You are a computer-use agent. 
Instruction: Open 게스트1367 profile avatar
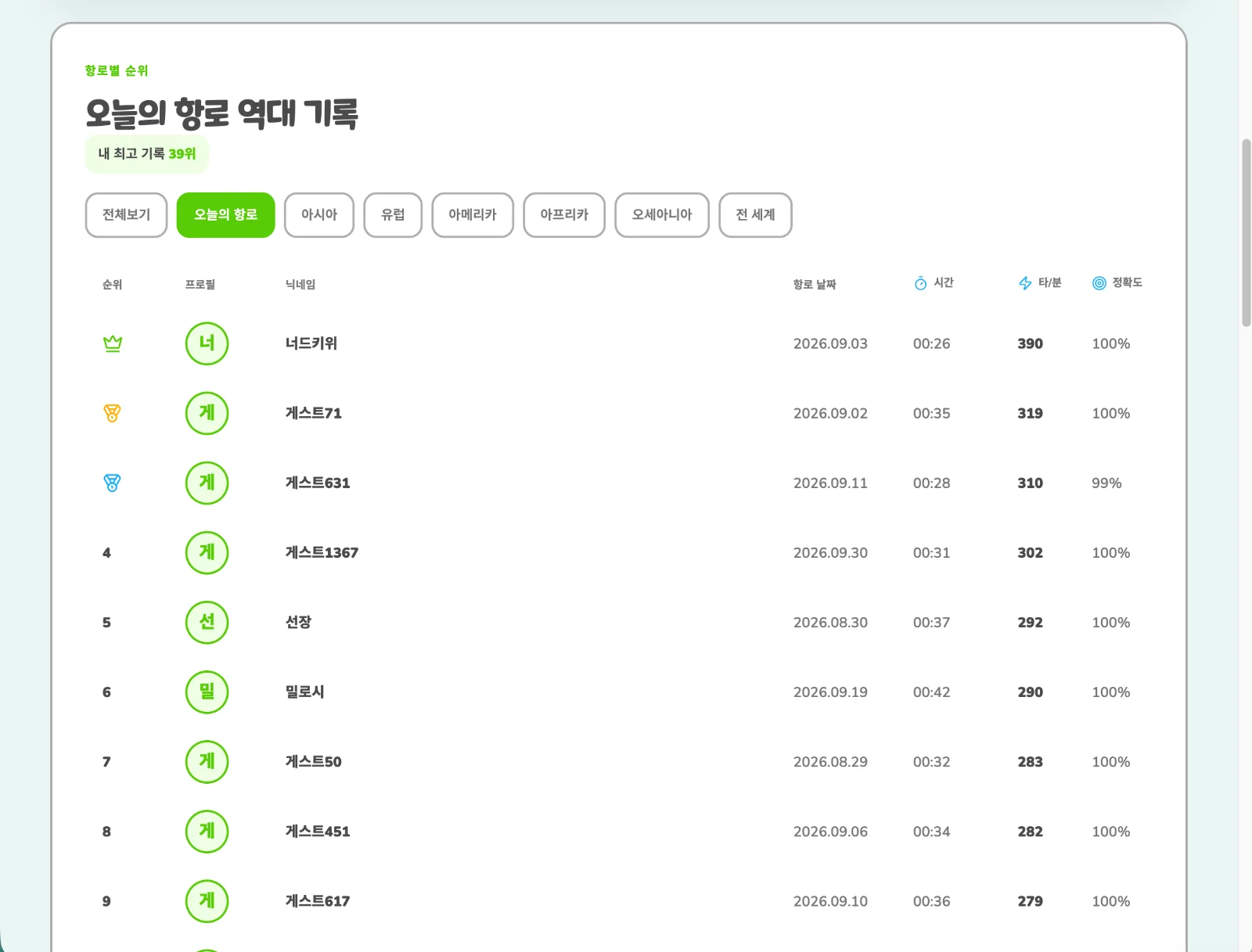[207, 552]
